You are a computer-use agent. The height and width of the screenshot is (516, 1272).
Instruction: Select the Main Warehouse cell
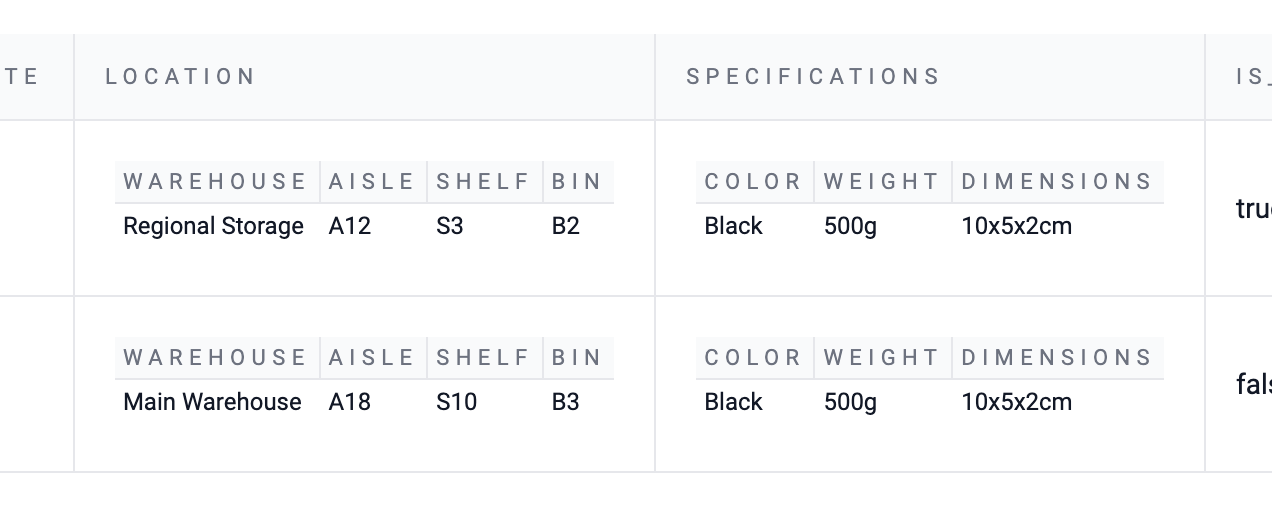pos(212,402)
